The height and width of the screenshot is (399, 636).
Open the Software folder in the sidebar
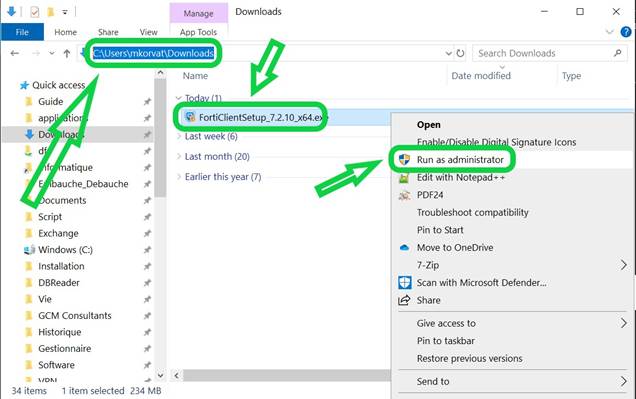tap(56, 365)
